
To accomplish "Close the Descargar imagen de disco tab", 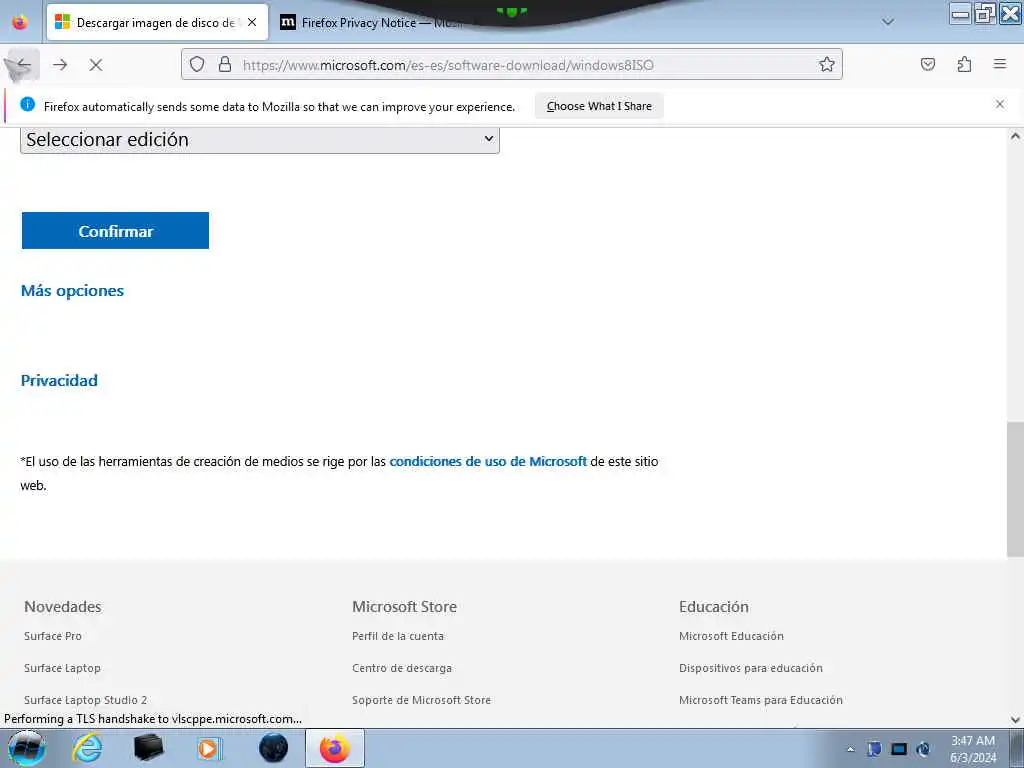I will point(252,22).
